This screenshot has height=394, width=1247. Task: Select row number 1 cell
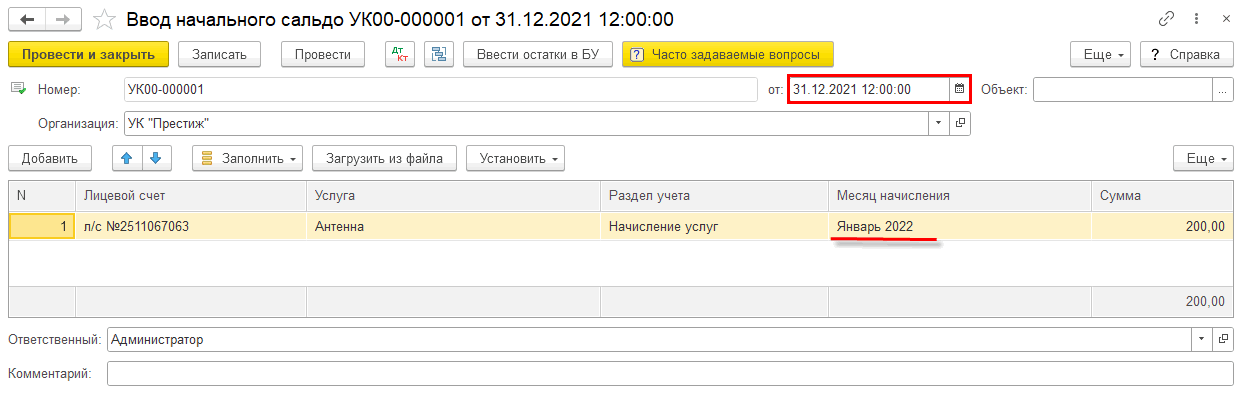42,226
